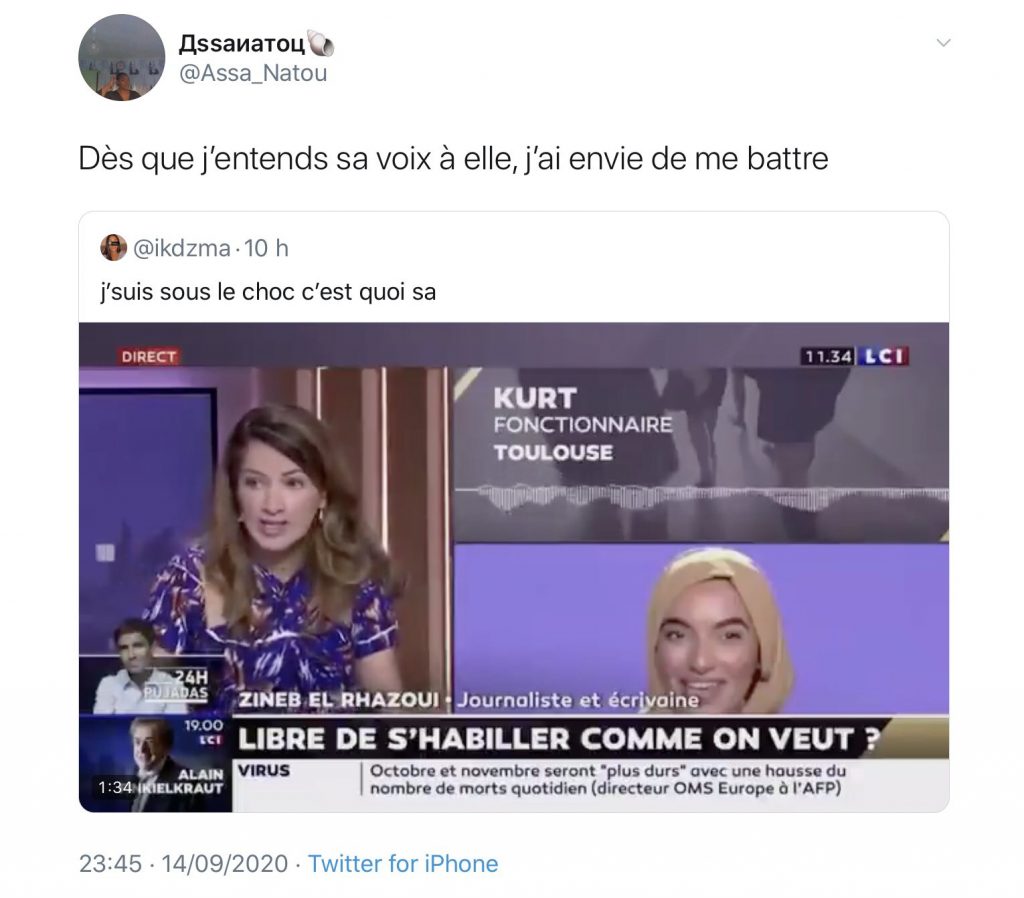Click the main tweet text

pyautogui.click(x=453, y=159)
